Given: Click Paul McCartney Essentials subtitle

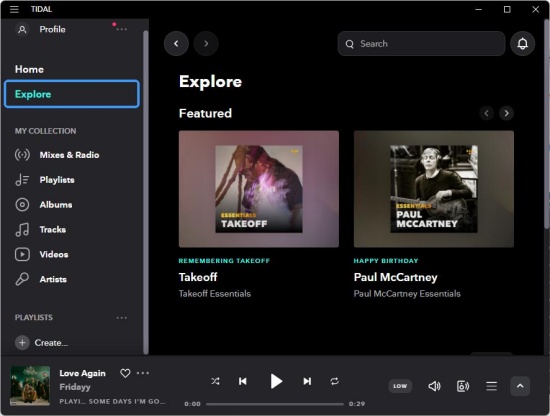Looking at the screenshot, I should pos(407,294).
